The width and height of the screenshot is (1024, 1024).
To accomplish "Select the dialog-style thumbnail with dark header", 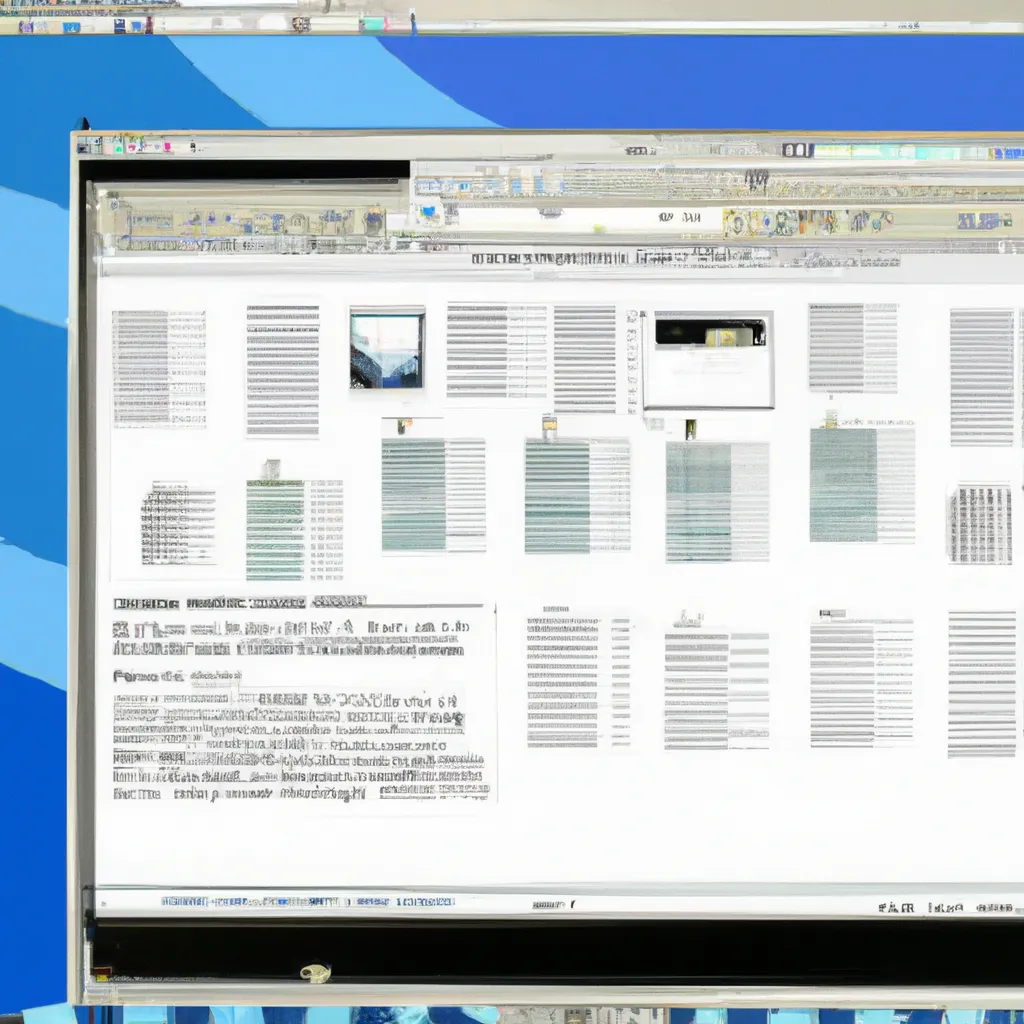I will coord(708,359).
